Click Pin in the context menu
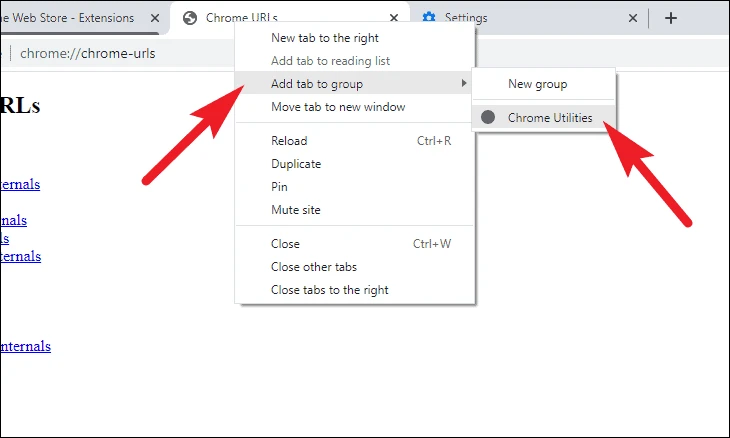This screenshot has width=730, height=438. click(x=355, y=187)
